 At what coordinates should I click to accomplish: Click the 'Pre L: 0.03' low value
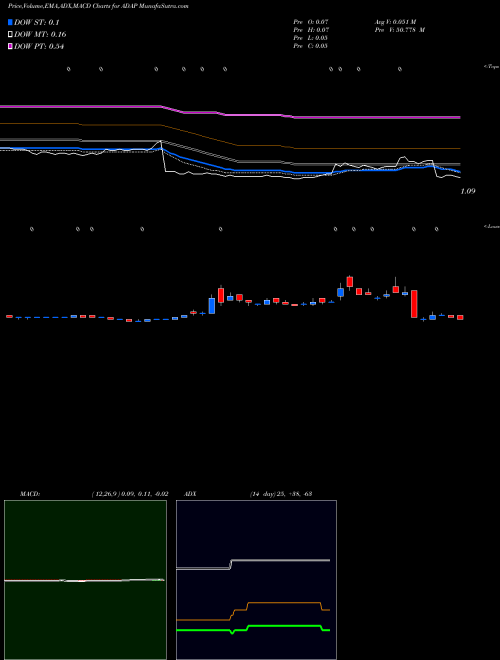click(311, 38)
